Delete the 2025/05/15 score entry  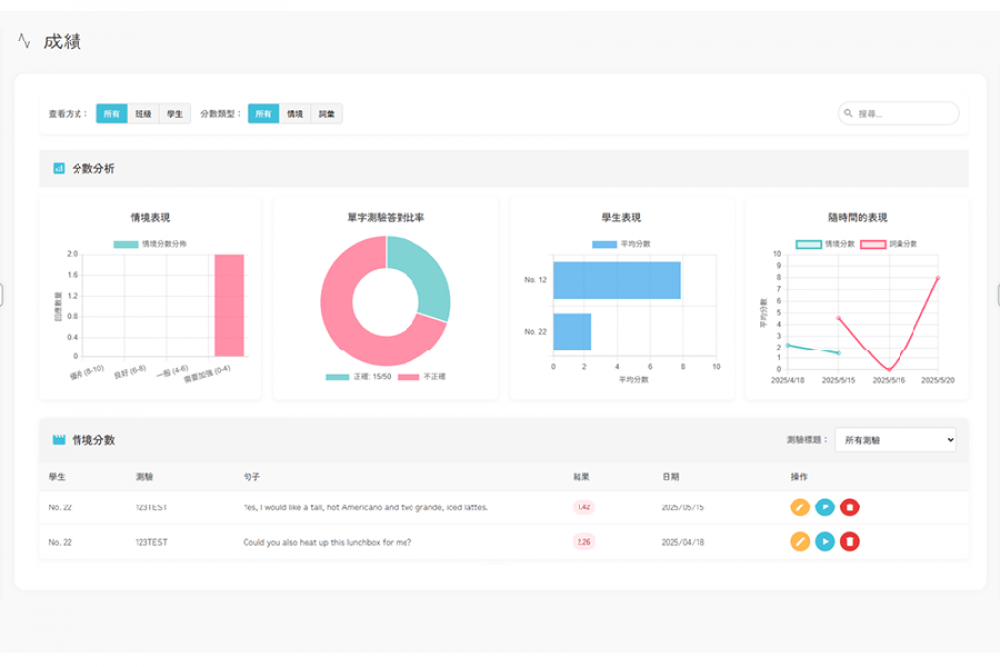click(x=849, y=507)
